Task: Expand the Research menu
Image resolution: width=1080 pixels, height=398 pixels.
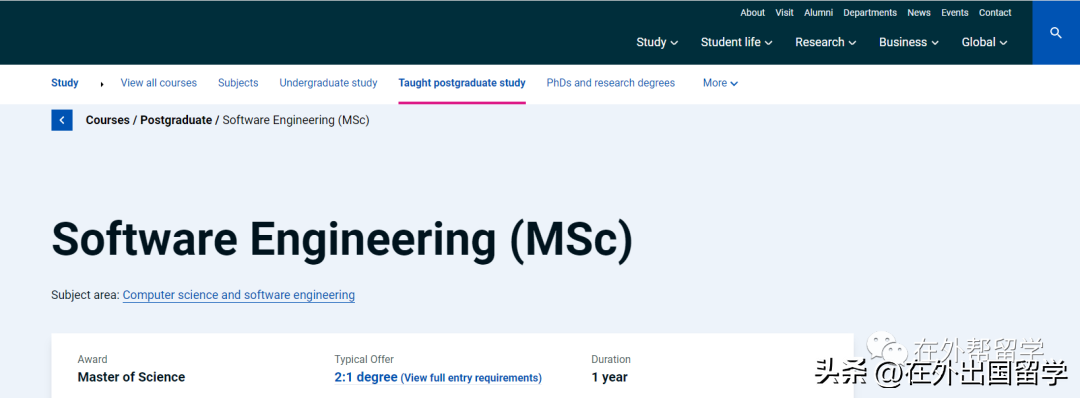Action: (x=825, y=42)
